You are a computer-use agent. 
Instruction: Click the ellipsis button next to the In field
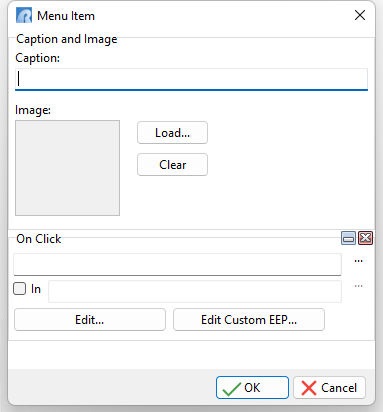[x=358, y=286]
